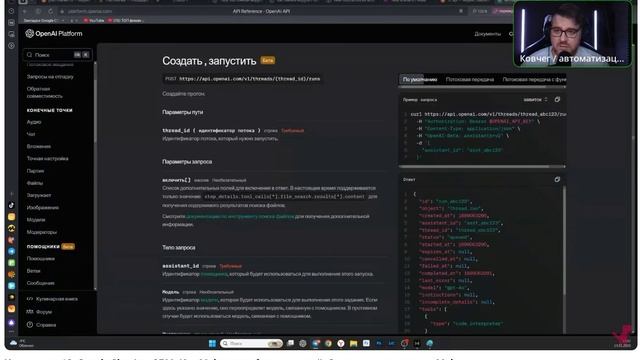Screen dimensions: 640x360
Task: Click the помощника link in assistant_id description
Action: click(x=214, y=274)
